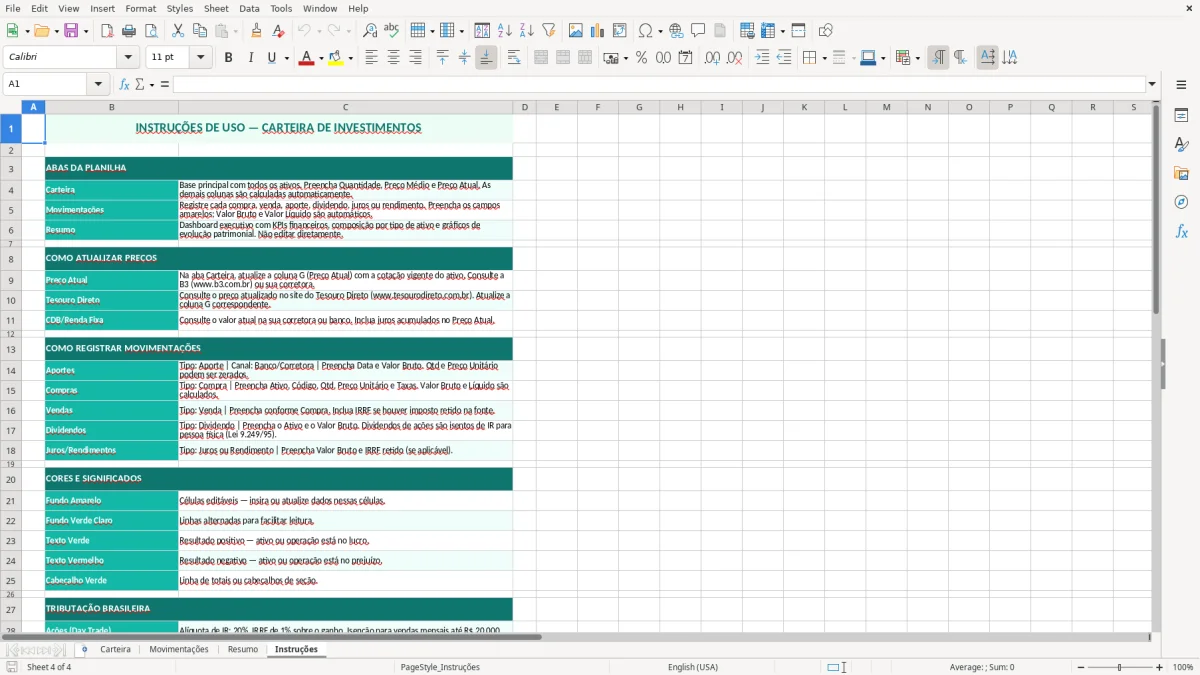
Task: Toggle wrap text
Action: (x=514, y=58)
